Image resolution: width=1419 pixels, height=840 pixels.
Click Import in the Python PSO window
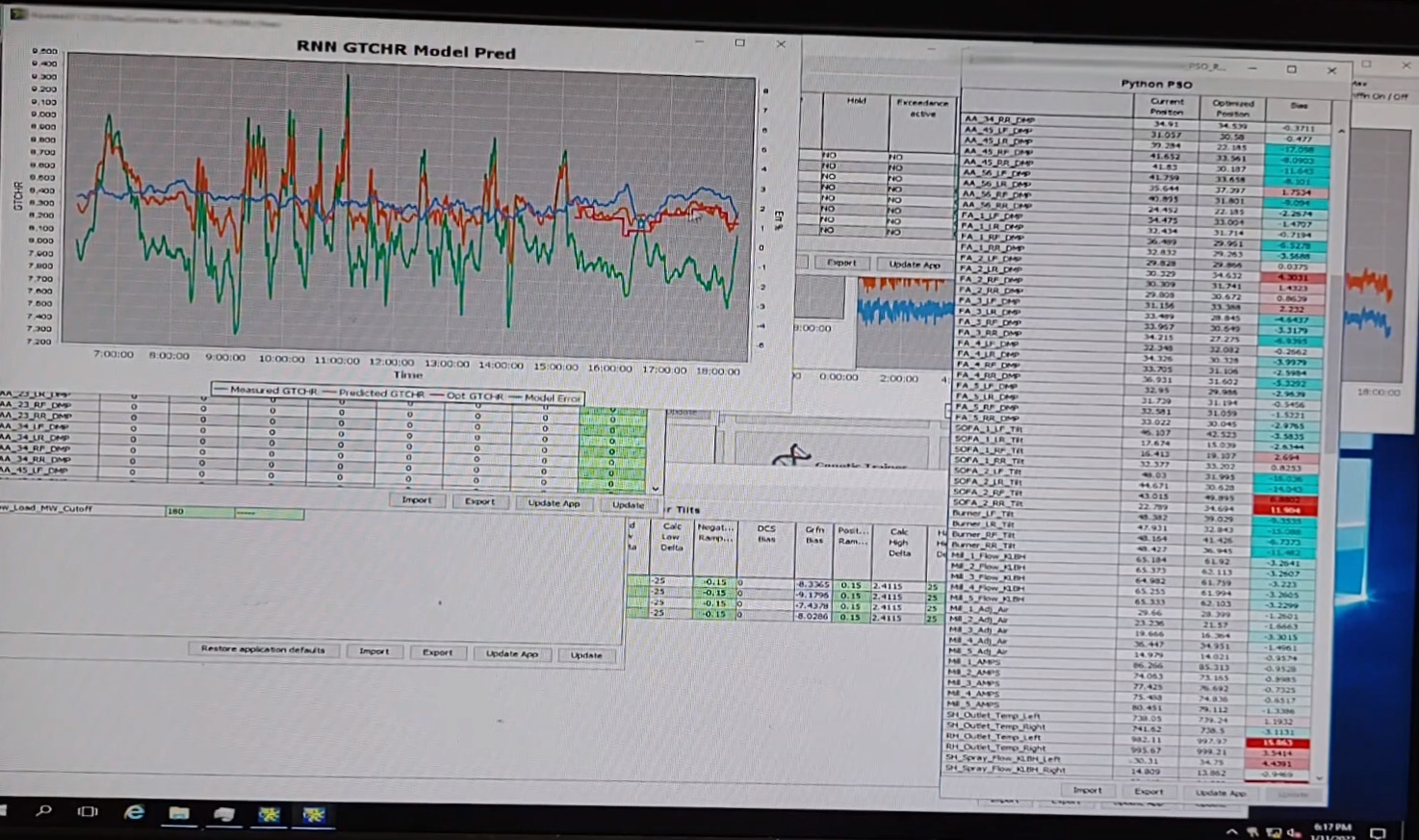1087,790
